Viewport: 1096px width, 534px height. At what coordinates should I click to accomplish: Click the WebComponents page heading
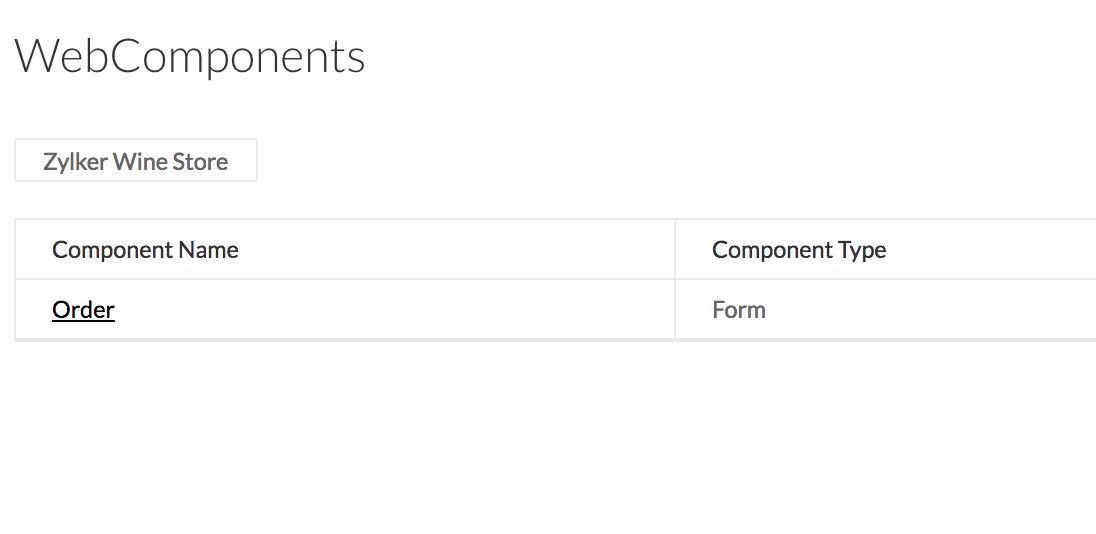190,57
